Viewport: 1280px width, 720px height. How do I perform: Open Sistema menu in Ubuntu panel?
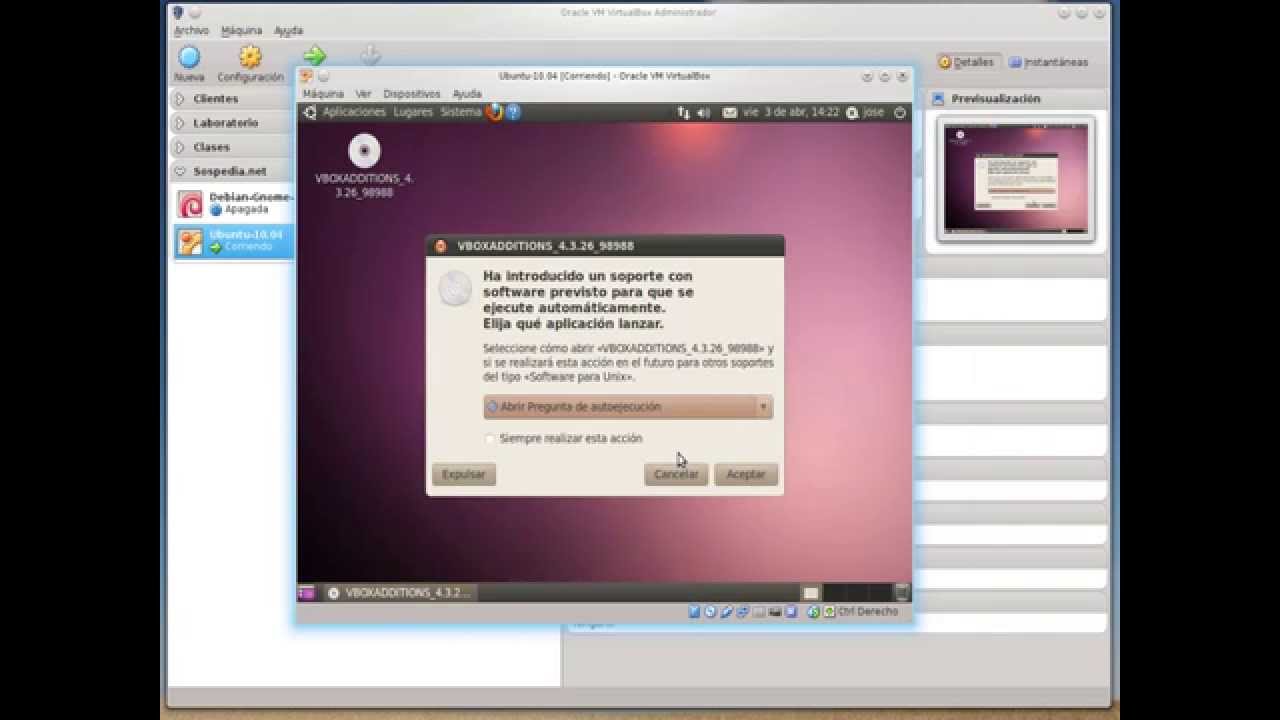tap(461, 112)
